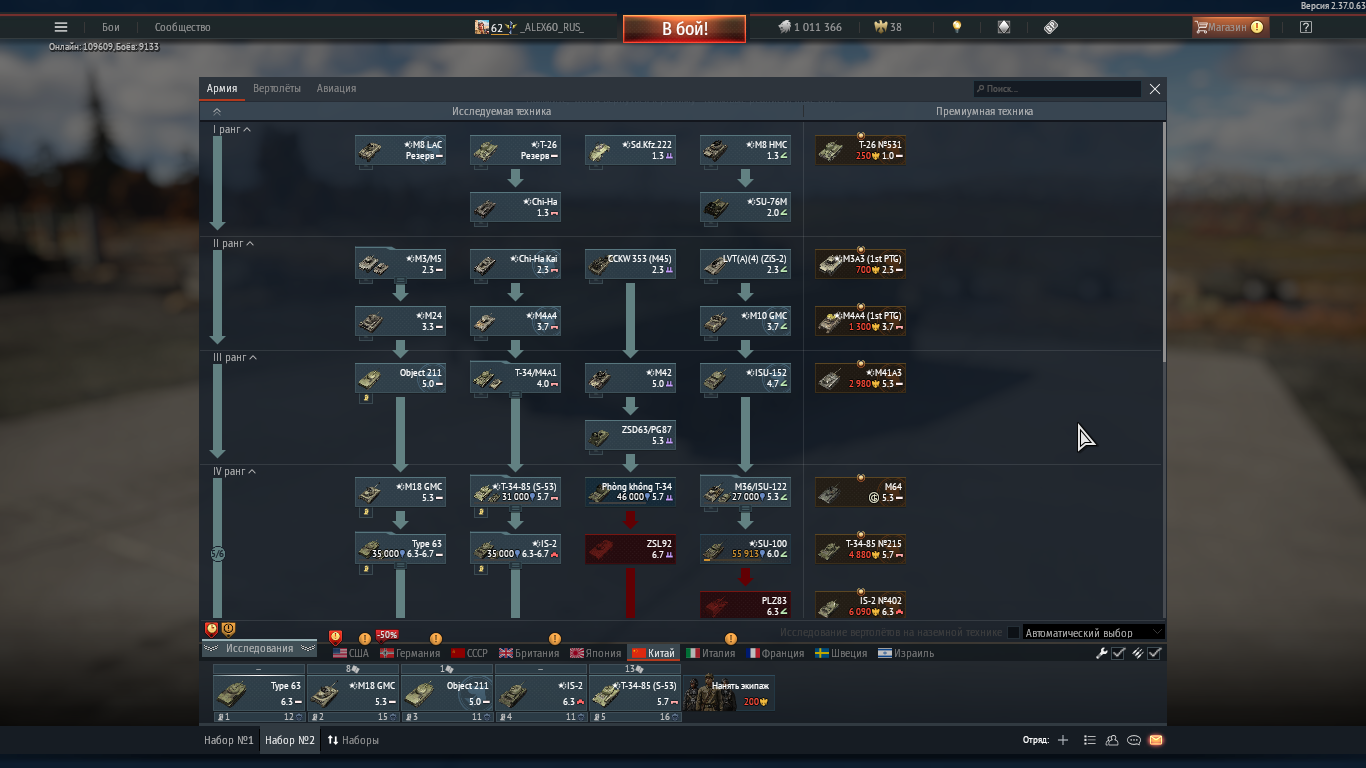Toggle auto-refill ammo checkbox

pyautogui.click(x=1155, y=653)
